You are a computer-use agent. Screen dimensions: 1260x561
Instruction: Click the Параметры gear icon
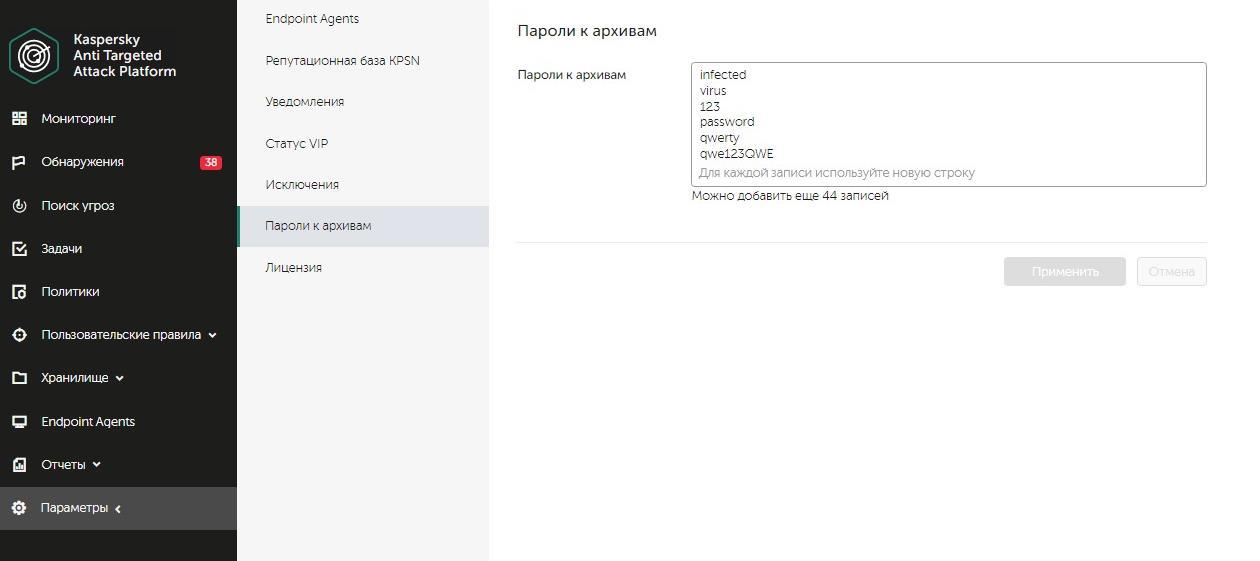pos(19,508)
